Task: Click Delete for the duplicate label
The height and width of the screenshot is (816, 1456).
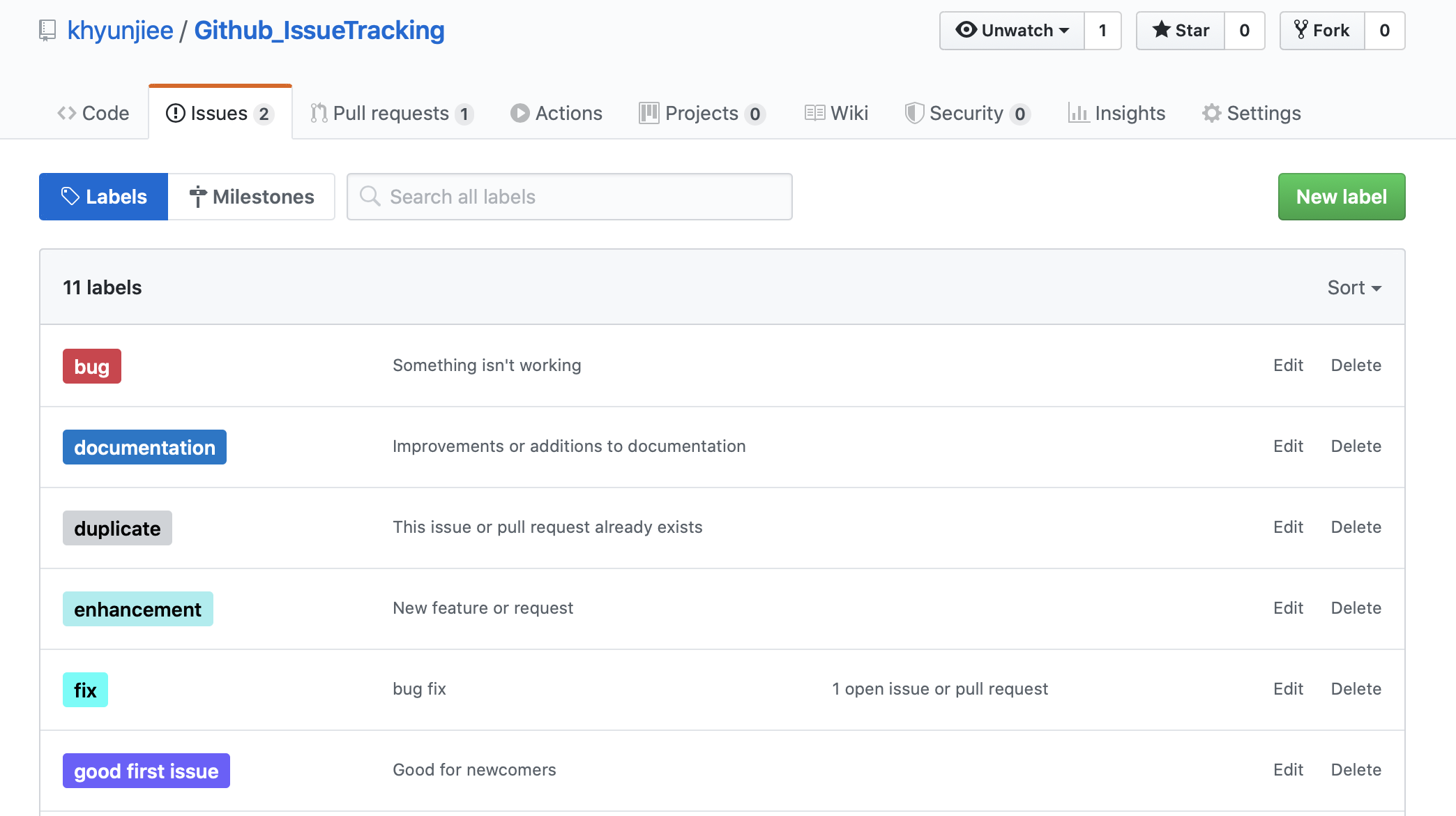Action: (1356, 527)
